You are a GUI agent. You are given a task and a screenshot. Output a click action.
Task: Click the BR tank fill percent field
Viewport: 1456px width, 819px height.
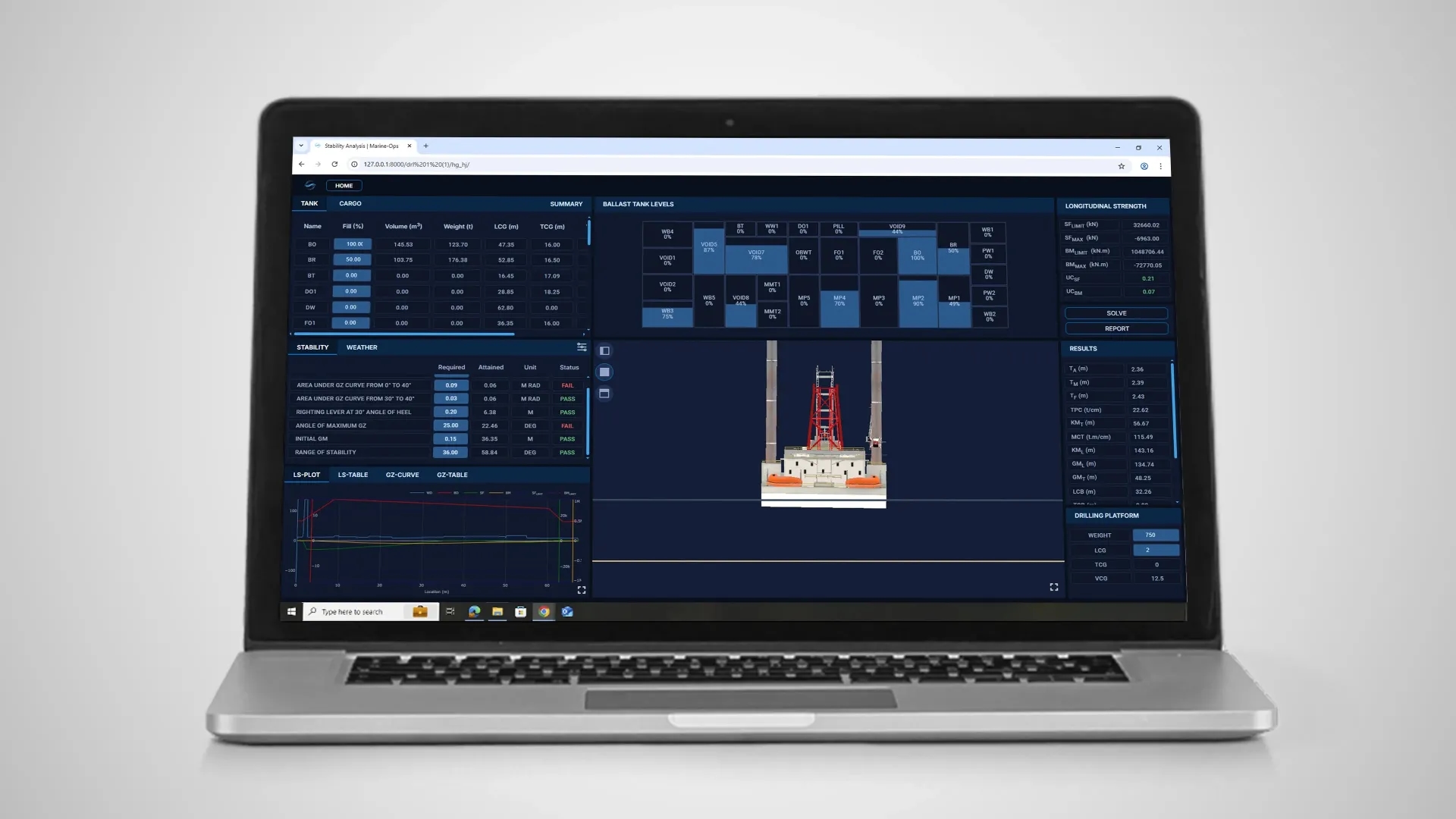tap(353, 260)
